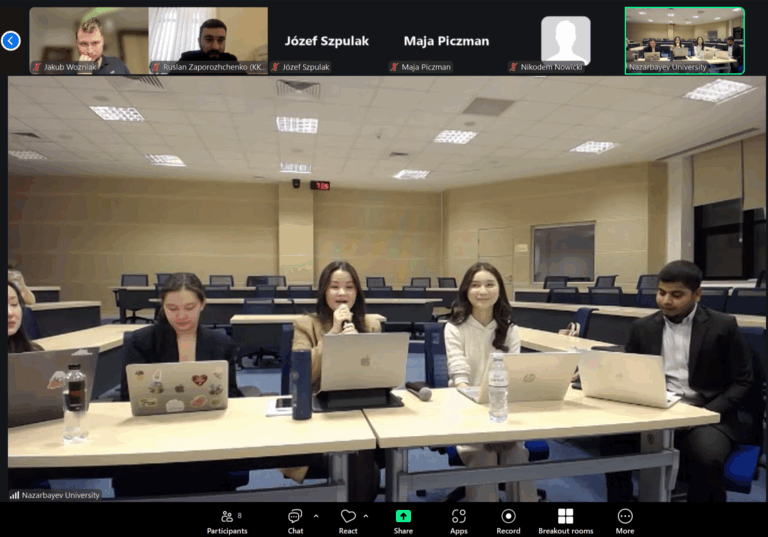The width and height of the screenshot is (768, 537).
Task: Click the muted mic icon beside Maja Piczman
Action: point(395,67)
